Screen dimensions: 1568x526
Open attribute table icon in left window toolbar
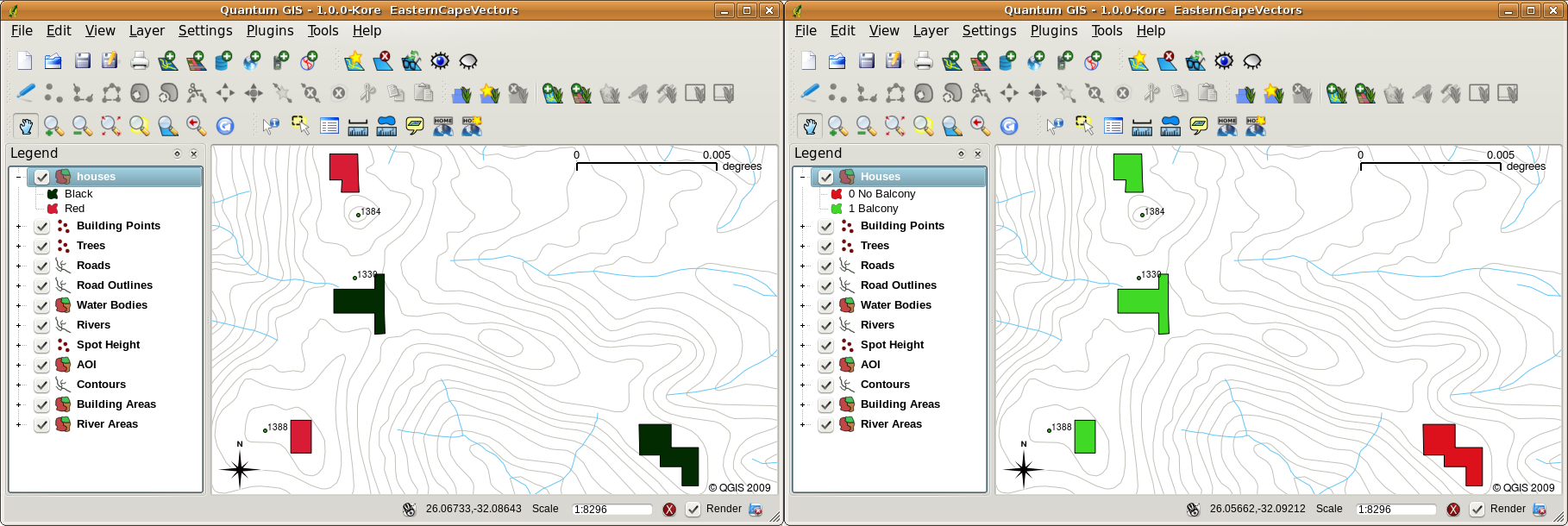(329, 126)
